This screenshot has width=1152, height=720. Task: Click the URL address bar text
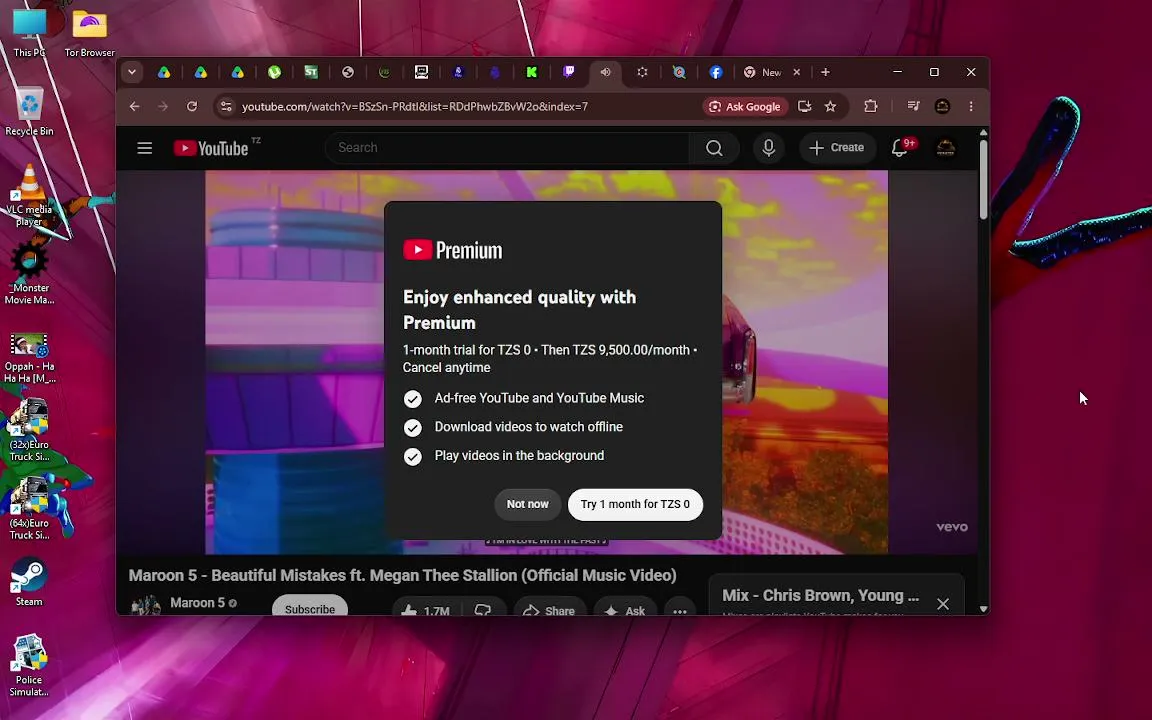[415, 107]
